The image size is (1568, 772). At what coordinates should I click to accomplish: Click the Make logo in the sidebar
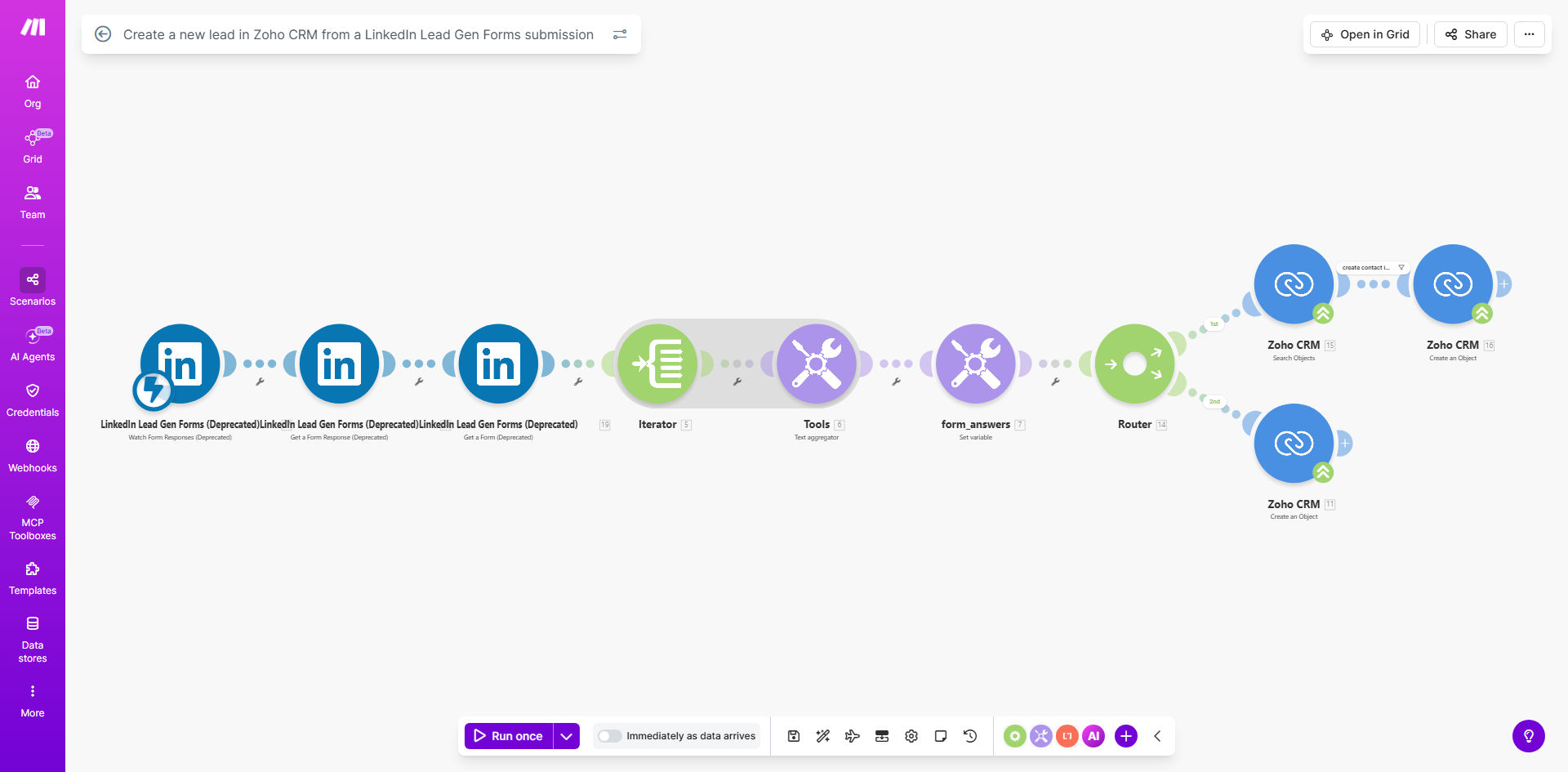point(33,28)
